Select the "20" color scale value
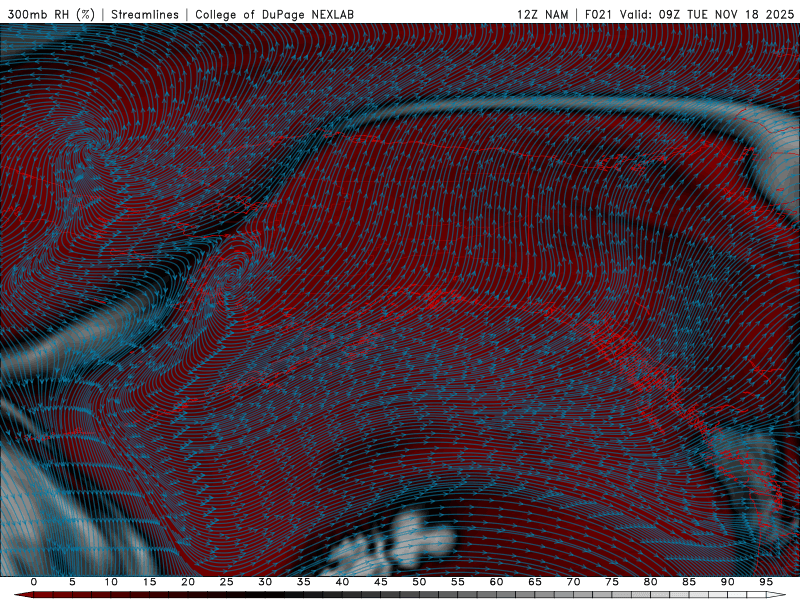Image resolution: width=800 pixels, height=600 pixels. [x=188, y=582]
